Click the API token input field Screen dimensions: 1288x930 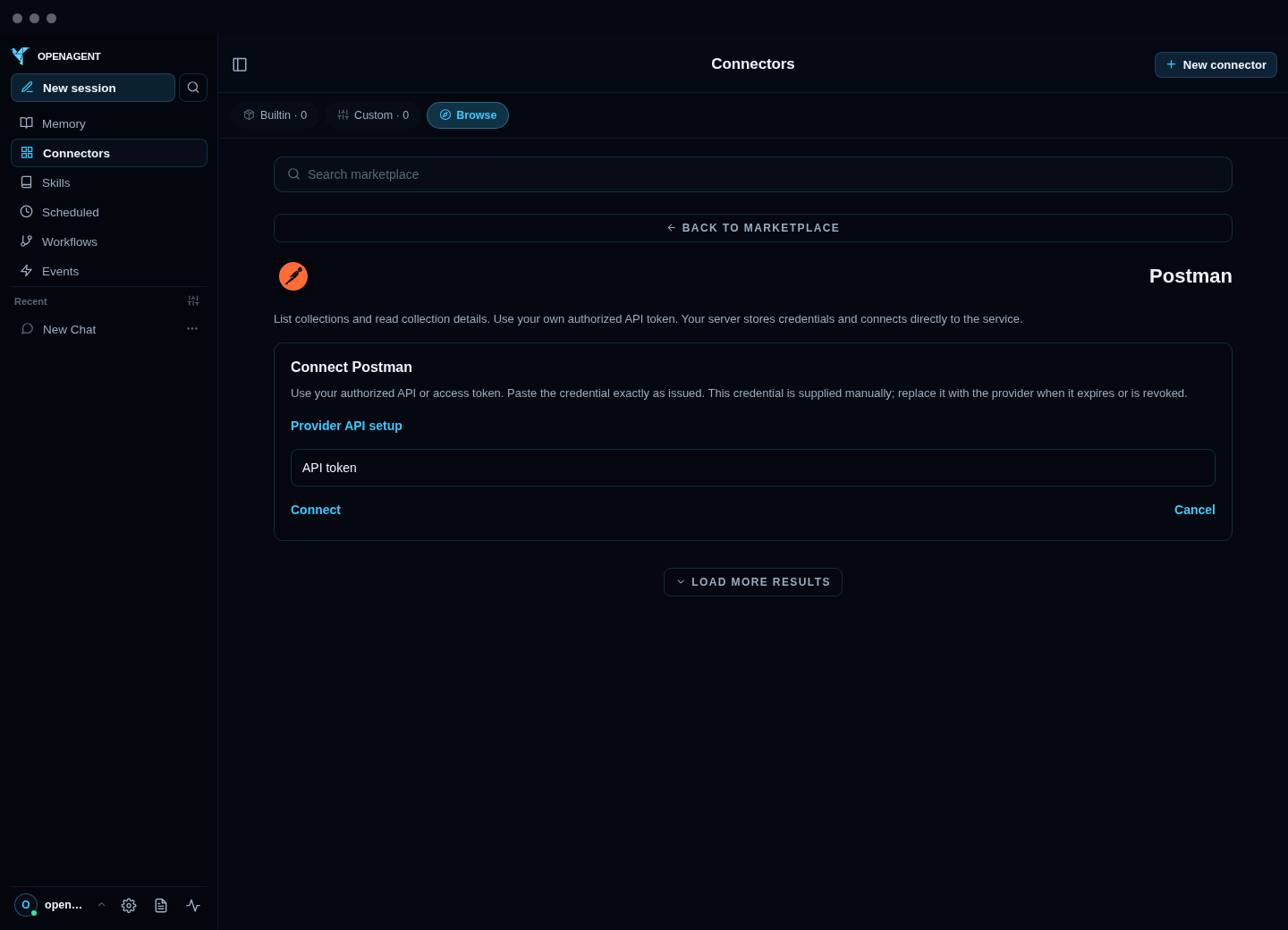(x=753, y=468)
